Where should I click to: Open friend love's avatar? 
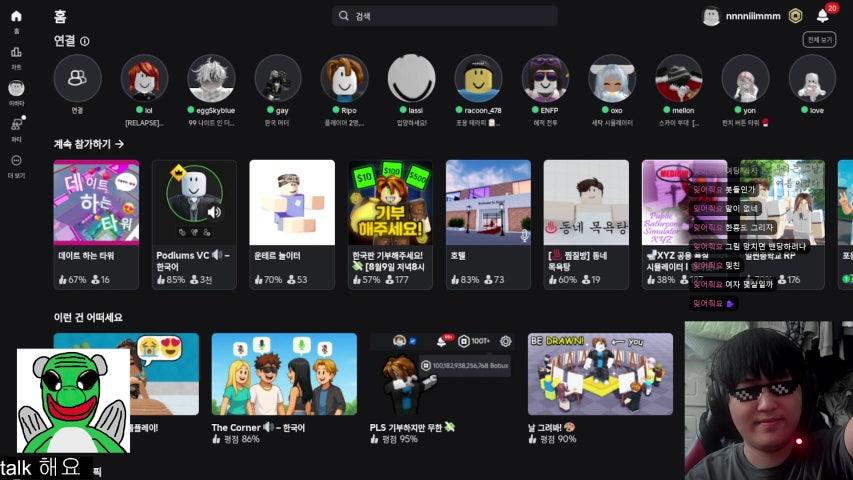pos(812,78)
